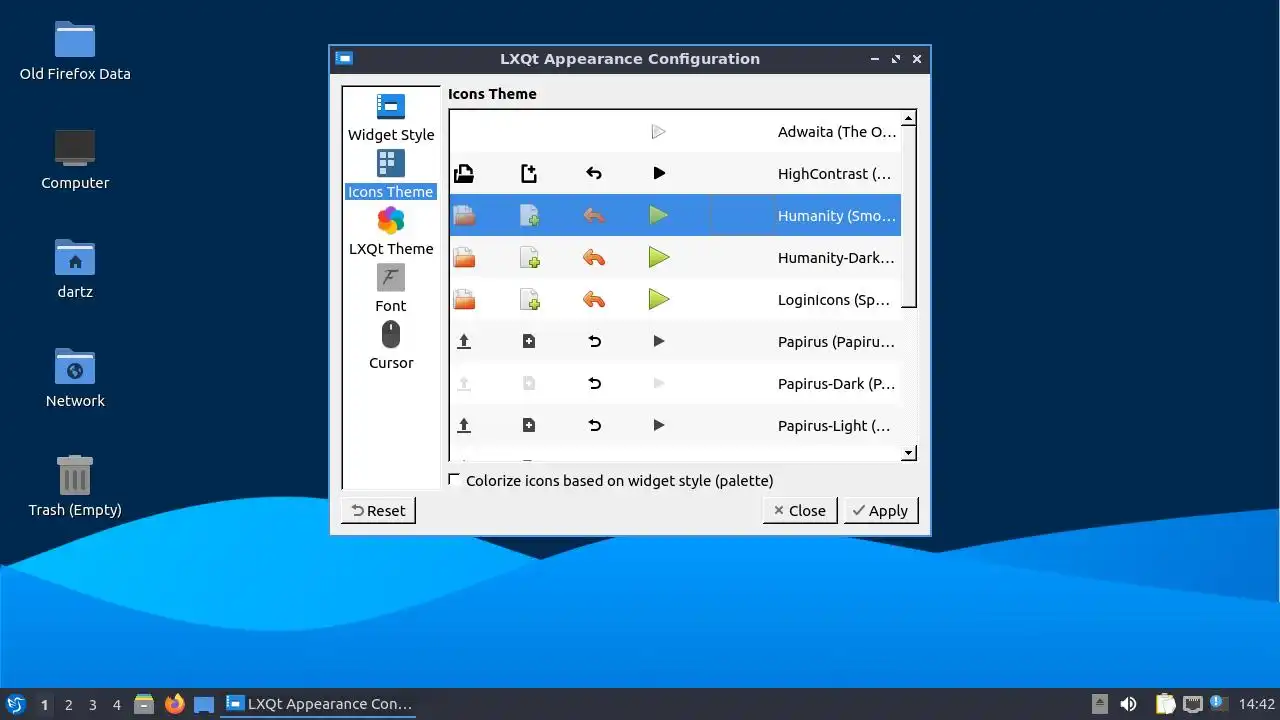
Task: Click the theme list vertical scrollbar handle
Action: coord(909,216)
